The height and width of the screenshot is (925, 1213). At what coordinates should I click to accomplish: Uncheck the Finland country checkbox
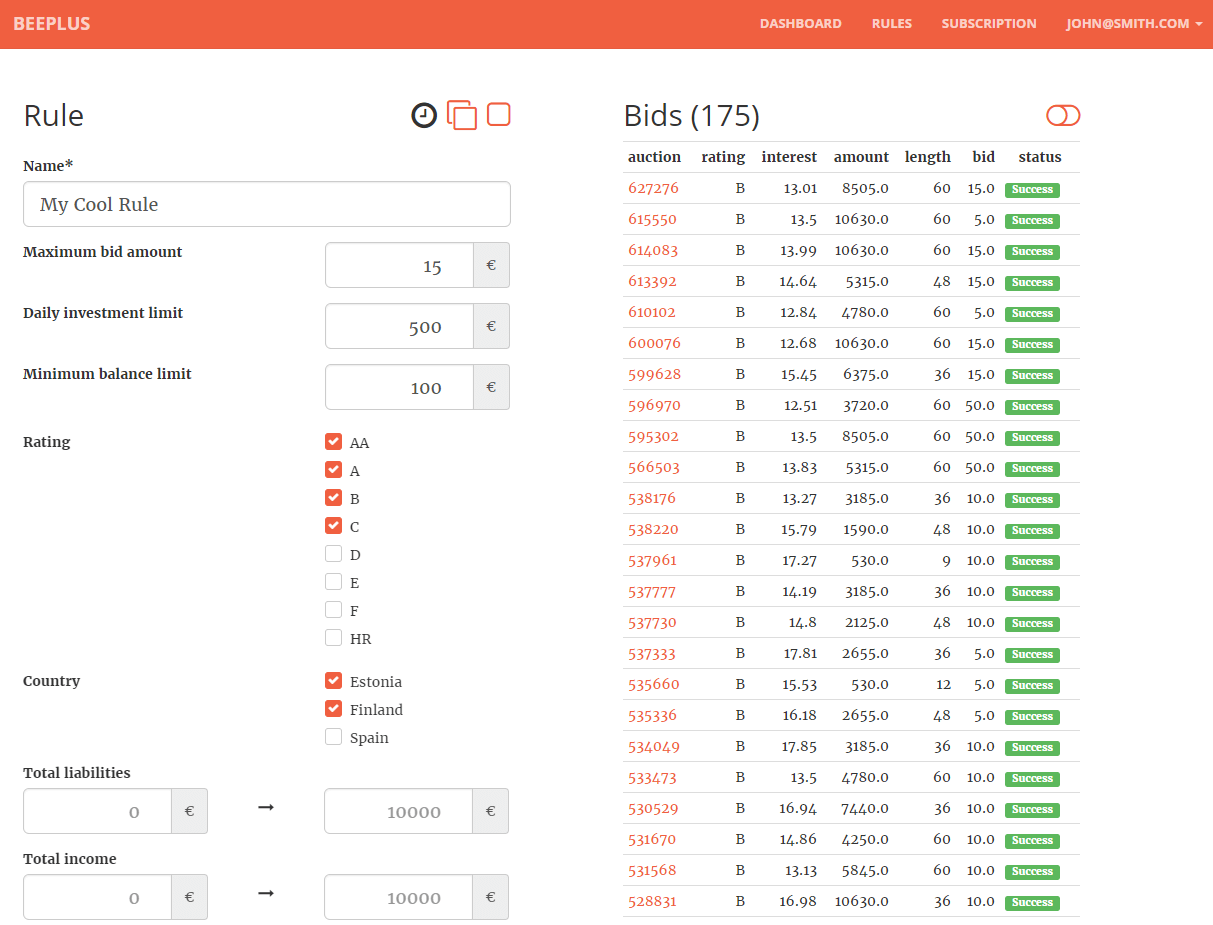tap(333, 709)
